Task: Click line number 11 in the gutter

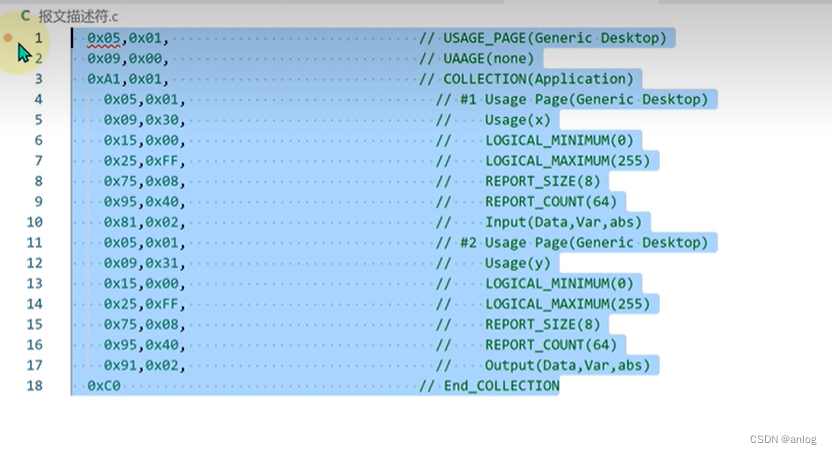Action: point(35,243)
